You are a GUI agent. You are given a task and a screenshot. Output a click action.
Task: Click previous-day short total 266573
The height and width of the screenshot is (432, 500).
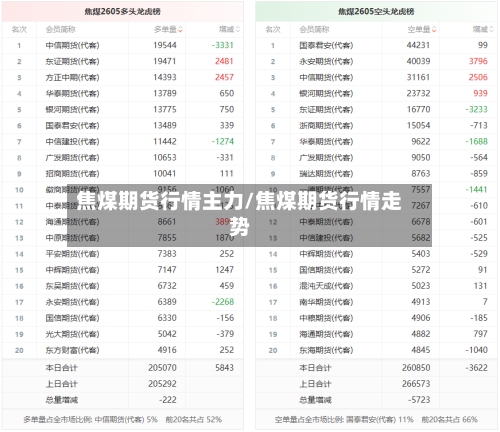416,384
